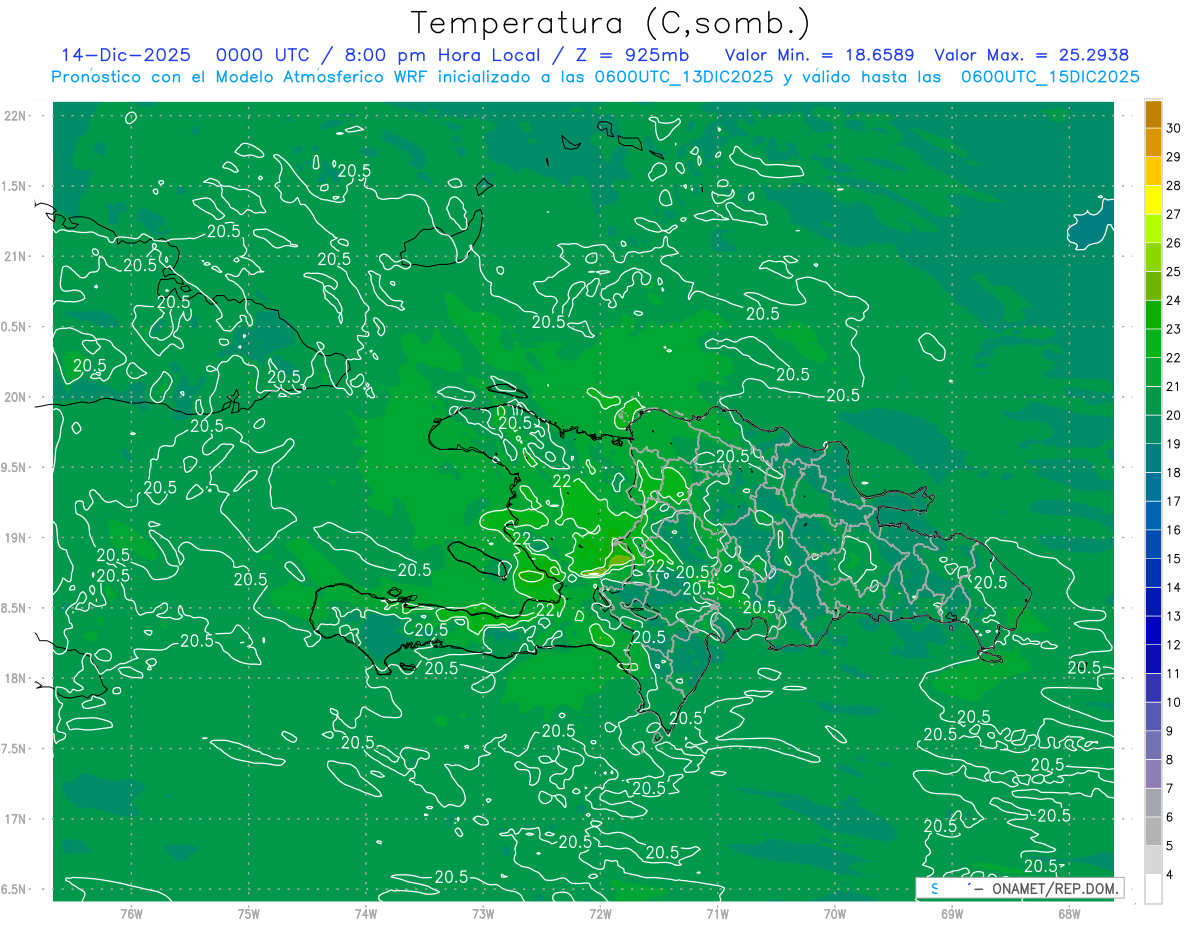Select the "73W" longitude label

[x=483, y=913]
